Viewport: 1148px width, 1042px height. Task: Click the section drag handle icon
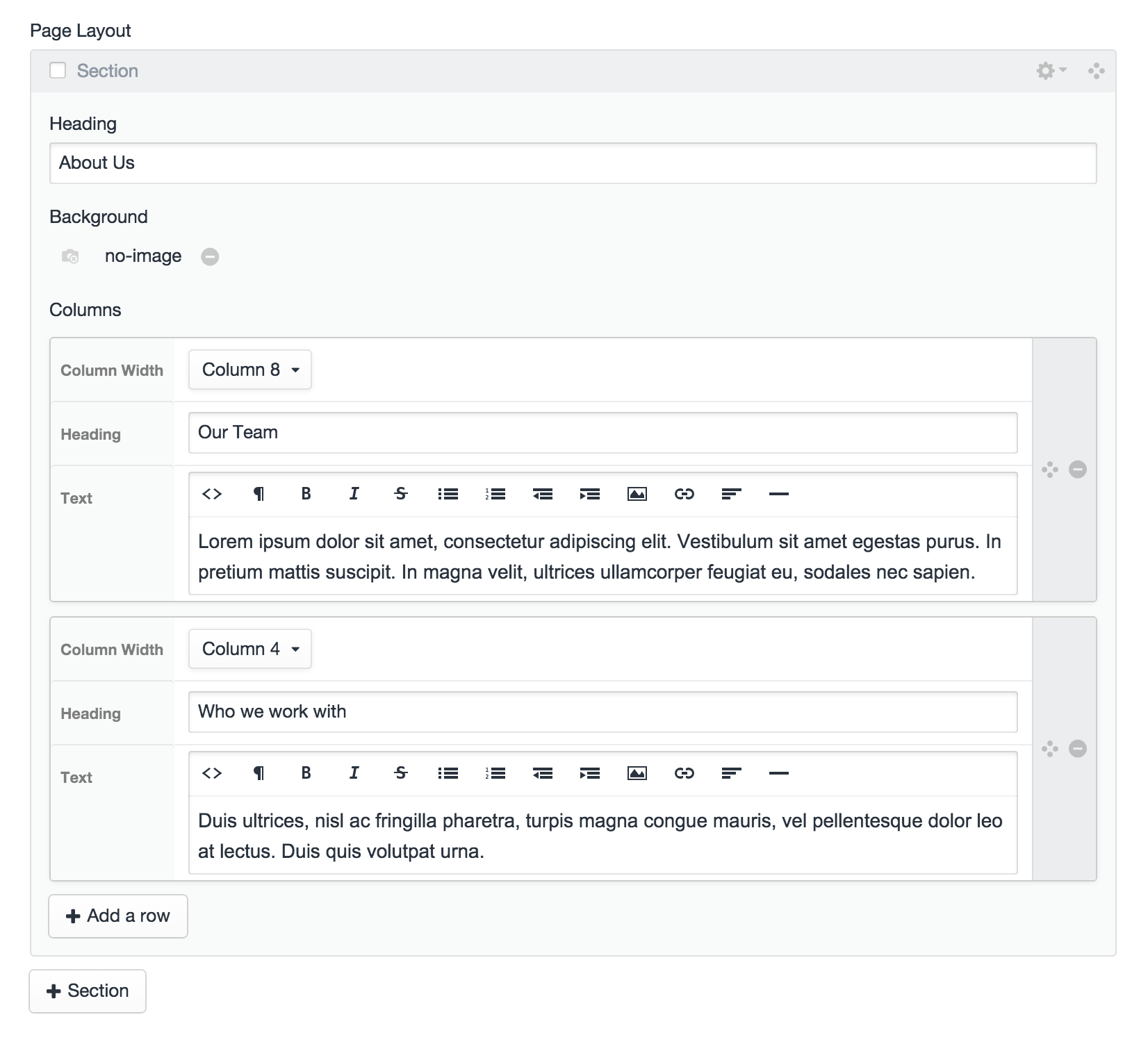[x=1096, y=71]
